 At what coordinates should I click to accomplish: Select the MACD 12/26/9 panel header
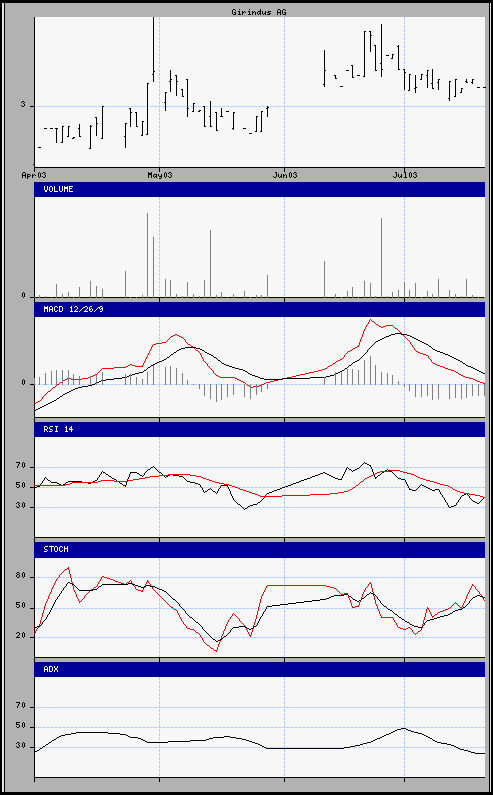pos(260,309)
